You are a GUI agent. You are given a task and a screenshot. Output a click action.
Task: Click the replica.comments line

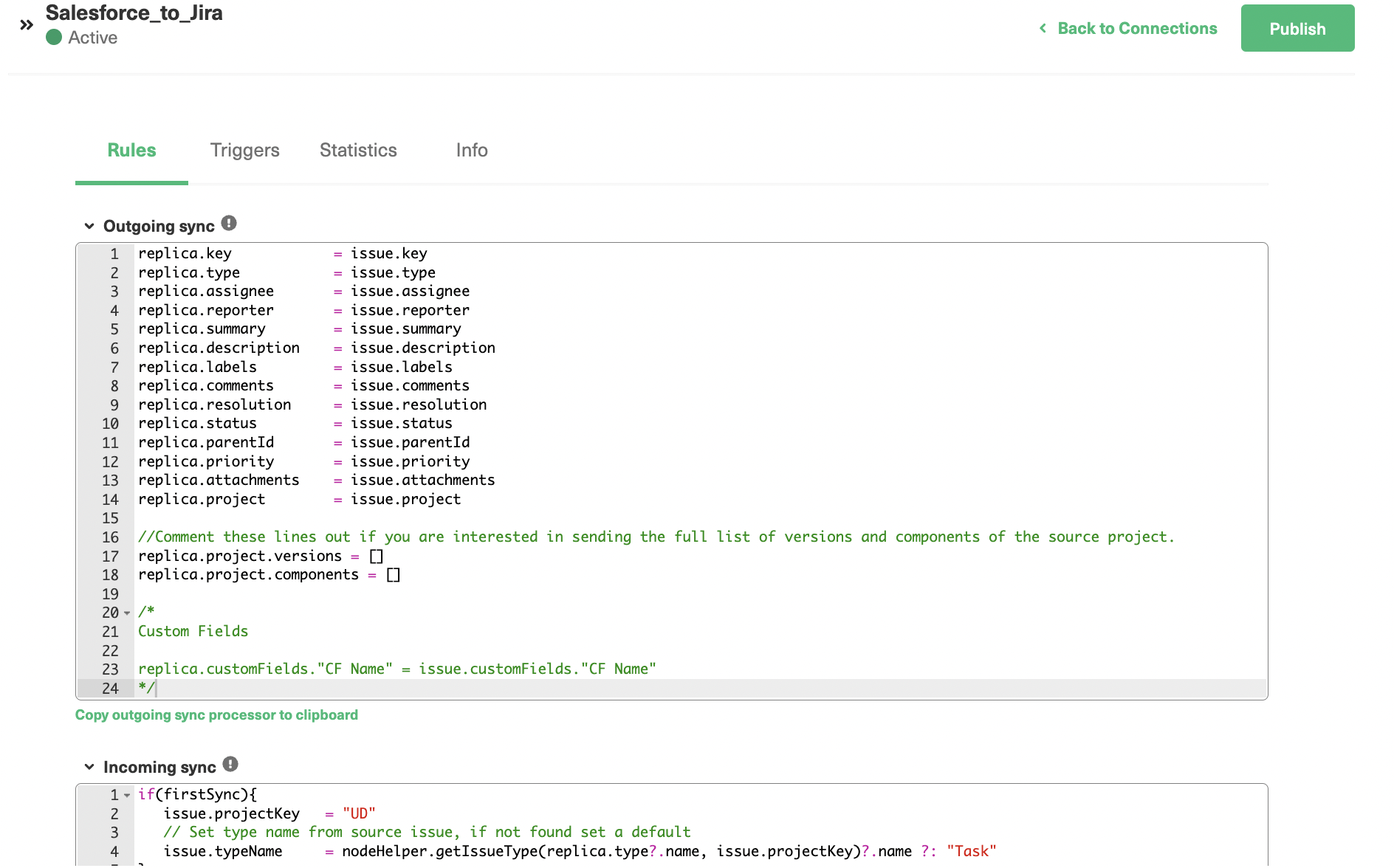tap(303, 386)
